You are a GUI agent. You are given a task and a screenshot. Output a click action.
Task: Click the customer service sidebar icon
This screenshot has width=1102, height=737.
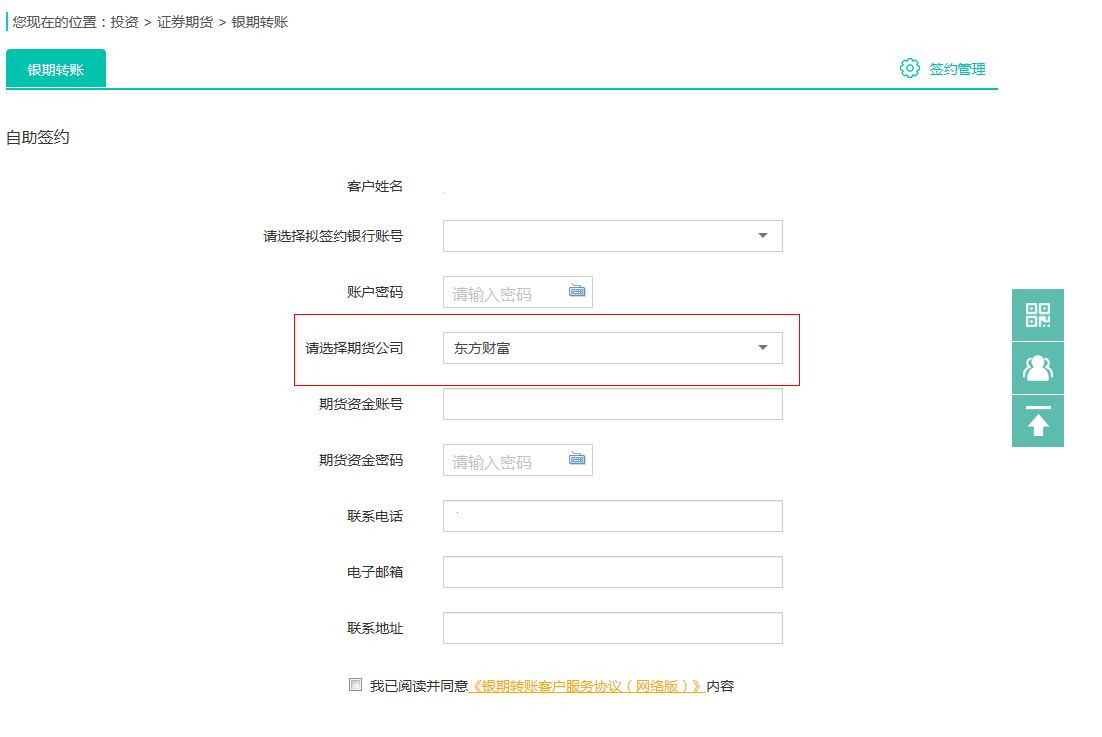[x=1037, y=368]
